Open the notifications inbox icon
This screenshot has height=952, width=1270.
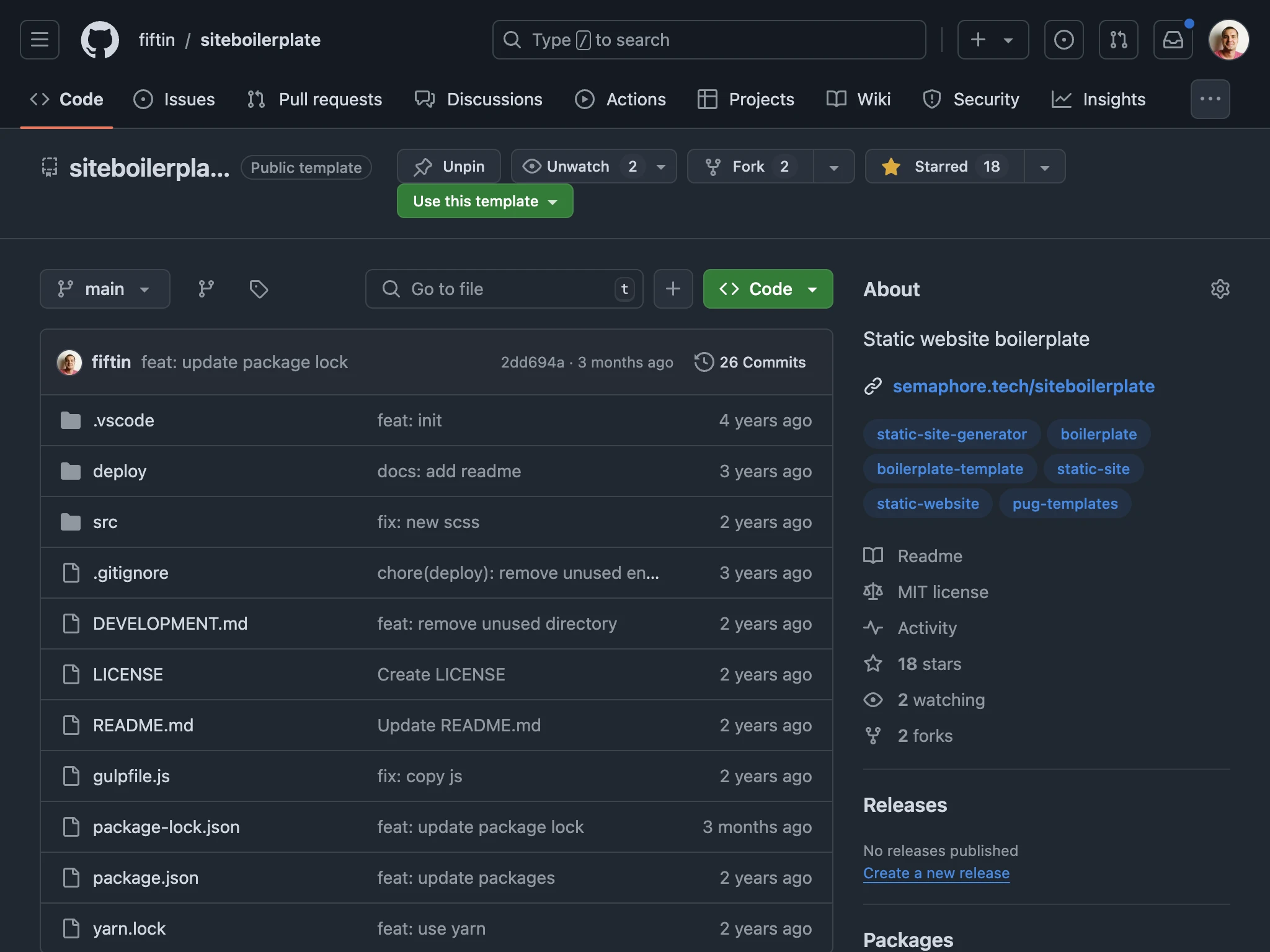click(1173, 40)
